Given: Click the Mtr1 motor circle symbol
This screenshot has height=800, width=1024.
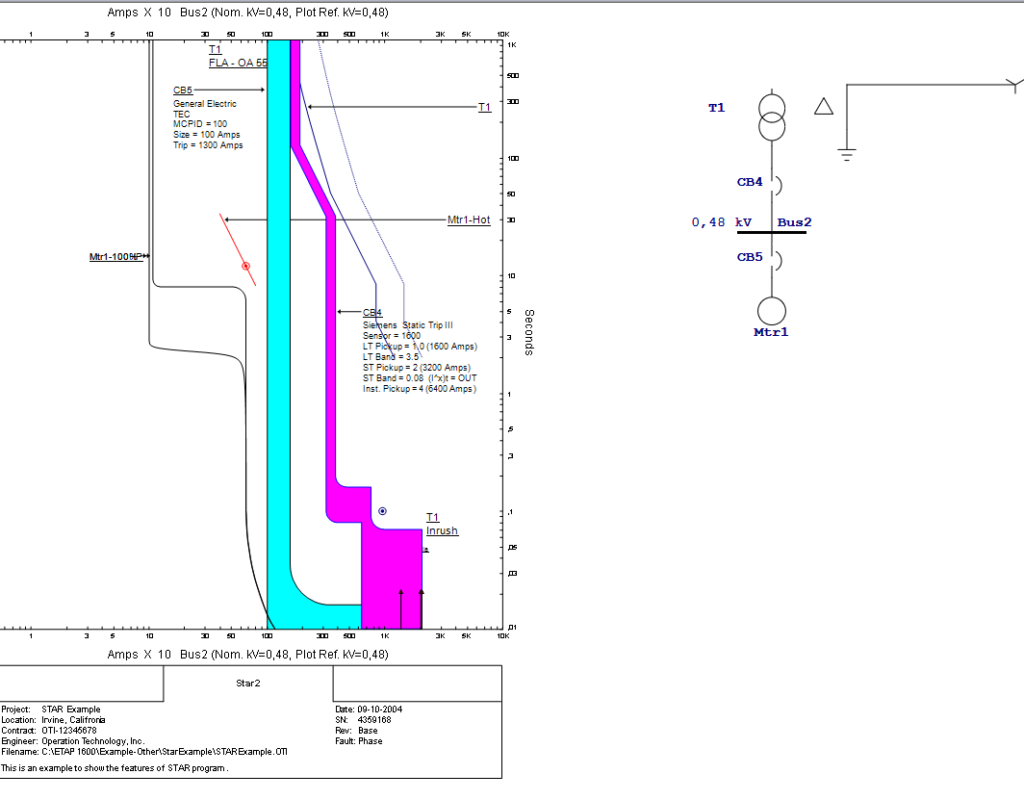Looking at the screenshot, I should tap(771, 311).
